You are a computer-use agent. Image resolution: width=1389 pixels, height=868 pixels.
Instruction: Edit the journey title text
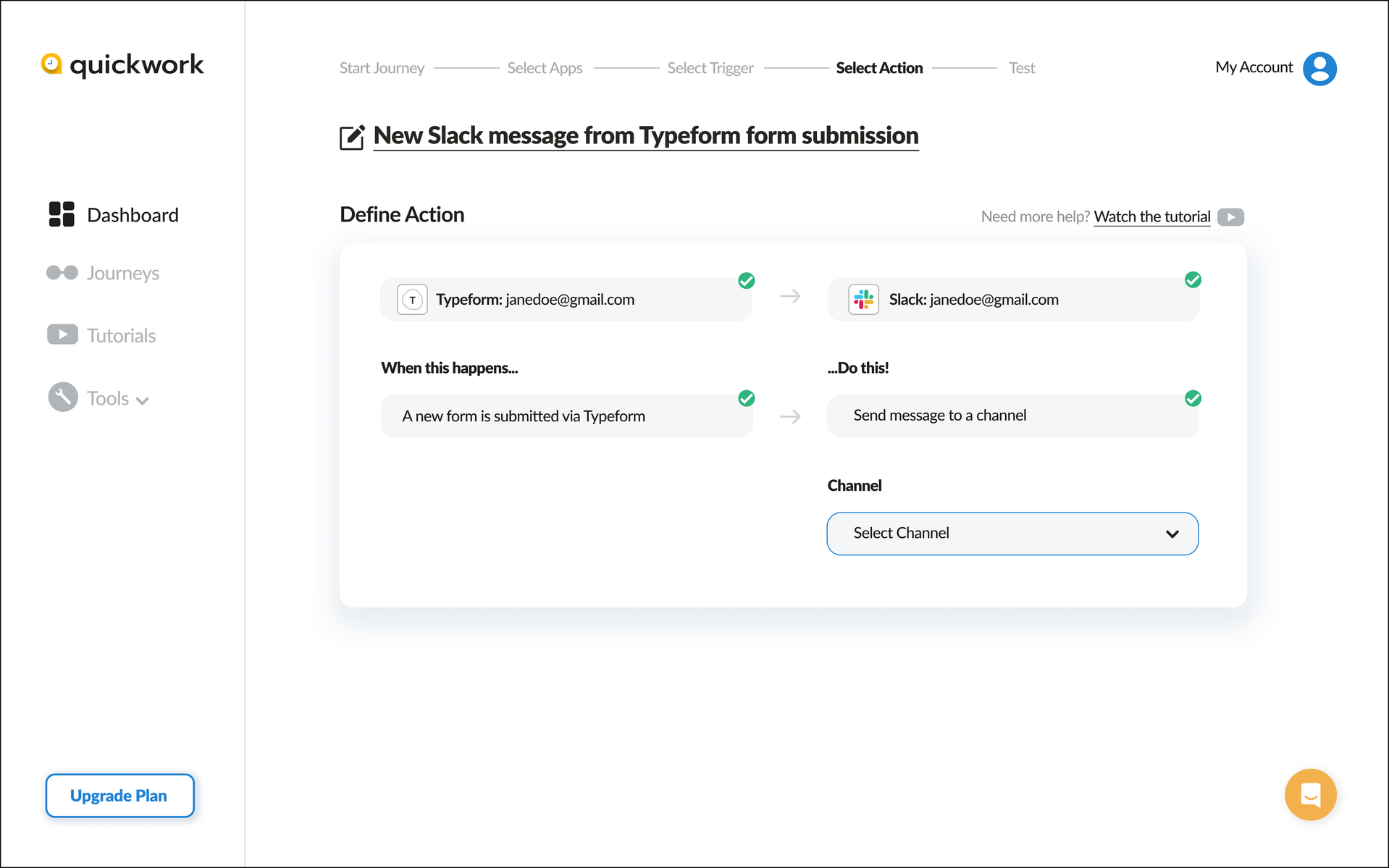646,136
